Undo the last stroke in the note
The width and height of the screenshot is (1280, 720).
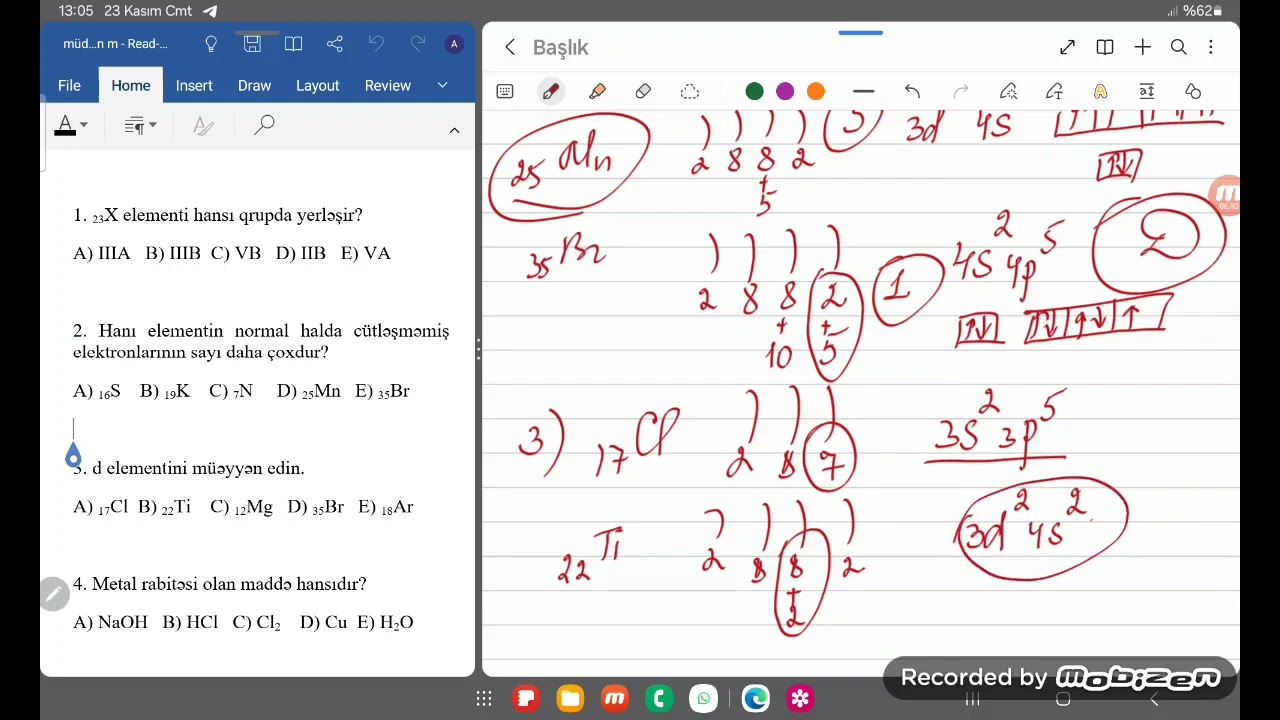pos(912,92)
